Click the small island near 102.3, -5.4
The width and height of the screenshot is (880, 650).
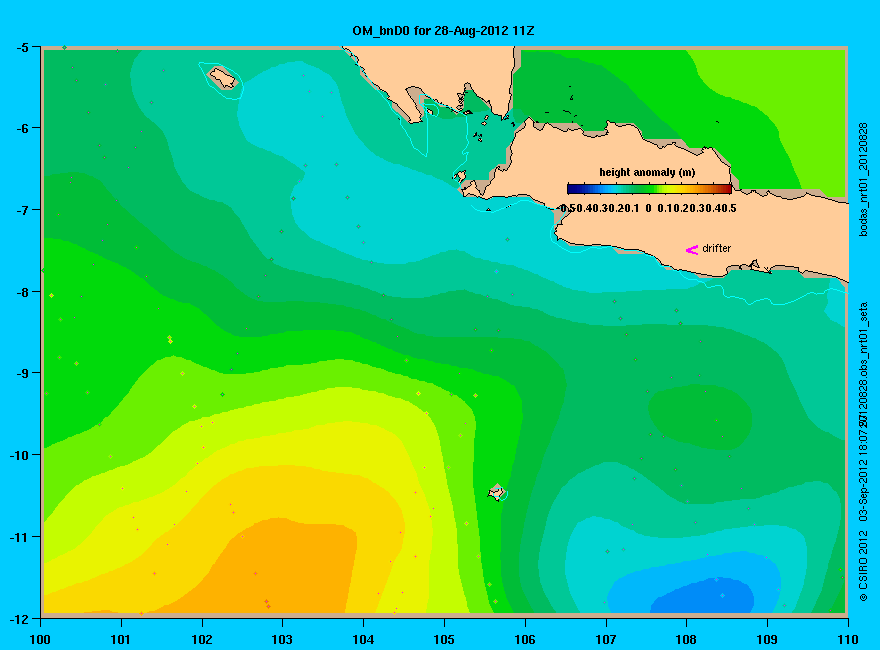pos(223,78)
